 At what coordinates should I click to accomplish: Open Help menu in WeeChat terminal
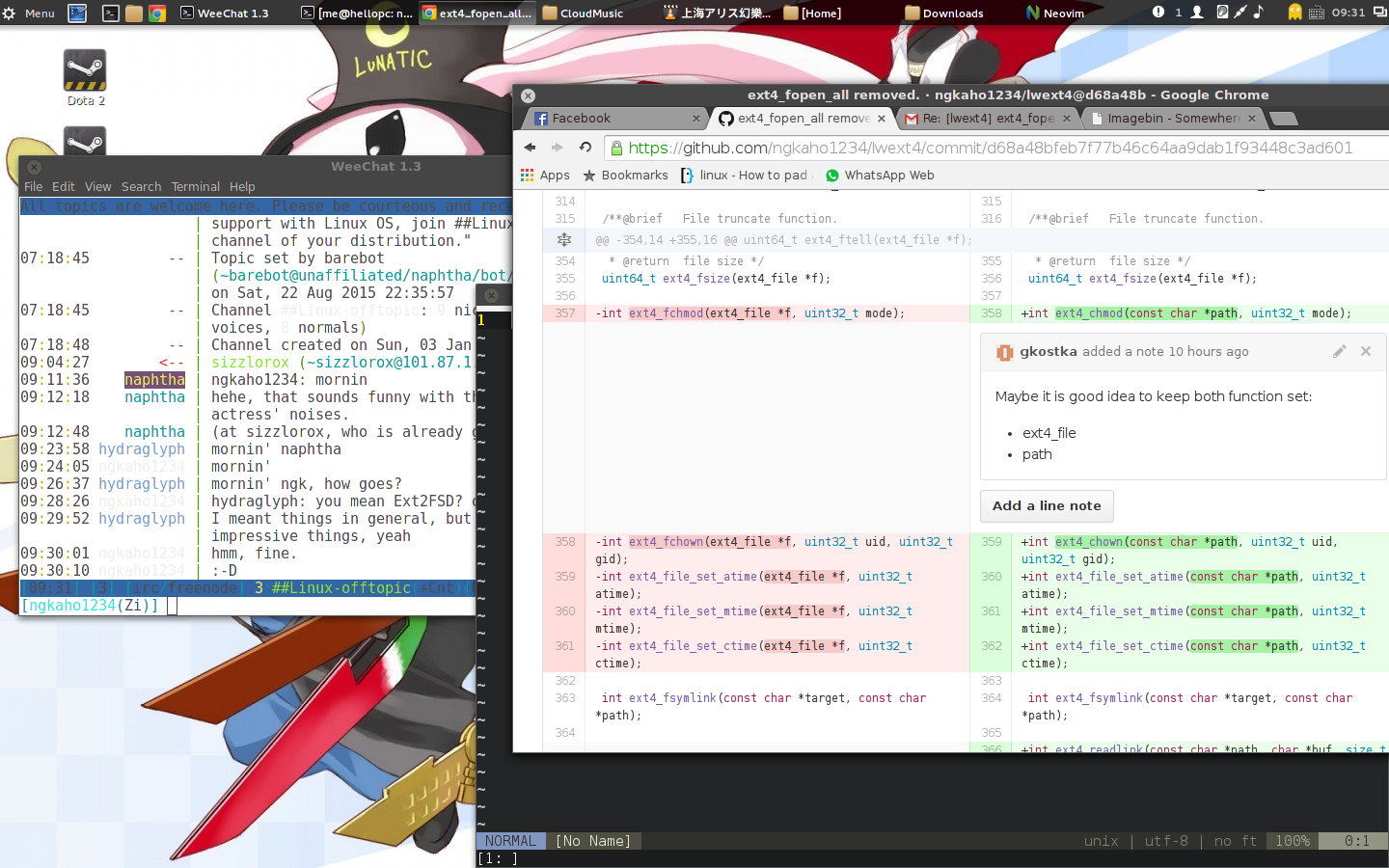pos(242,186)
